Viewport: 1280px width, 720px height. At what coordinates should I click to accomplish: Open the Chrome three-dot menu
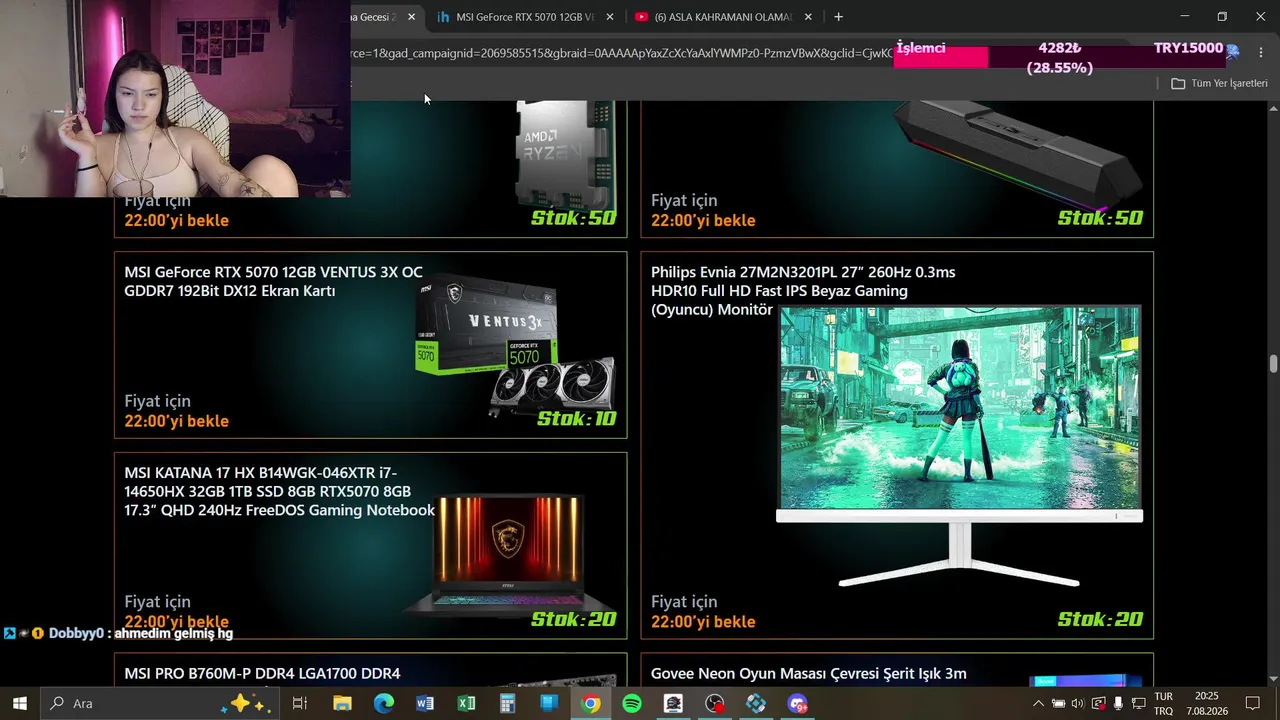tap(1261, 52)
